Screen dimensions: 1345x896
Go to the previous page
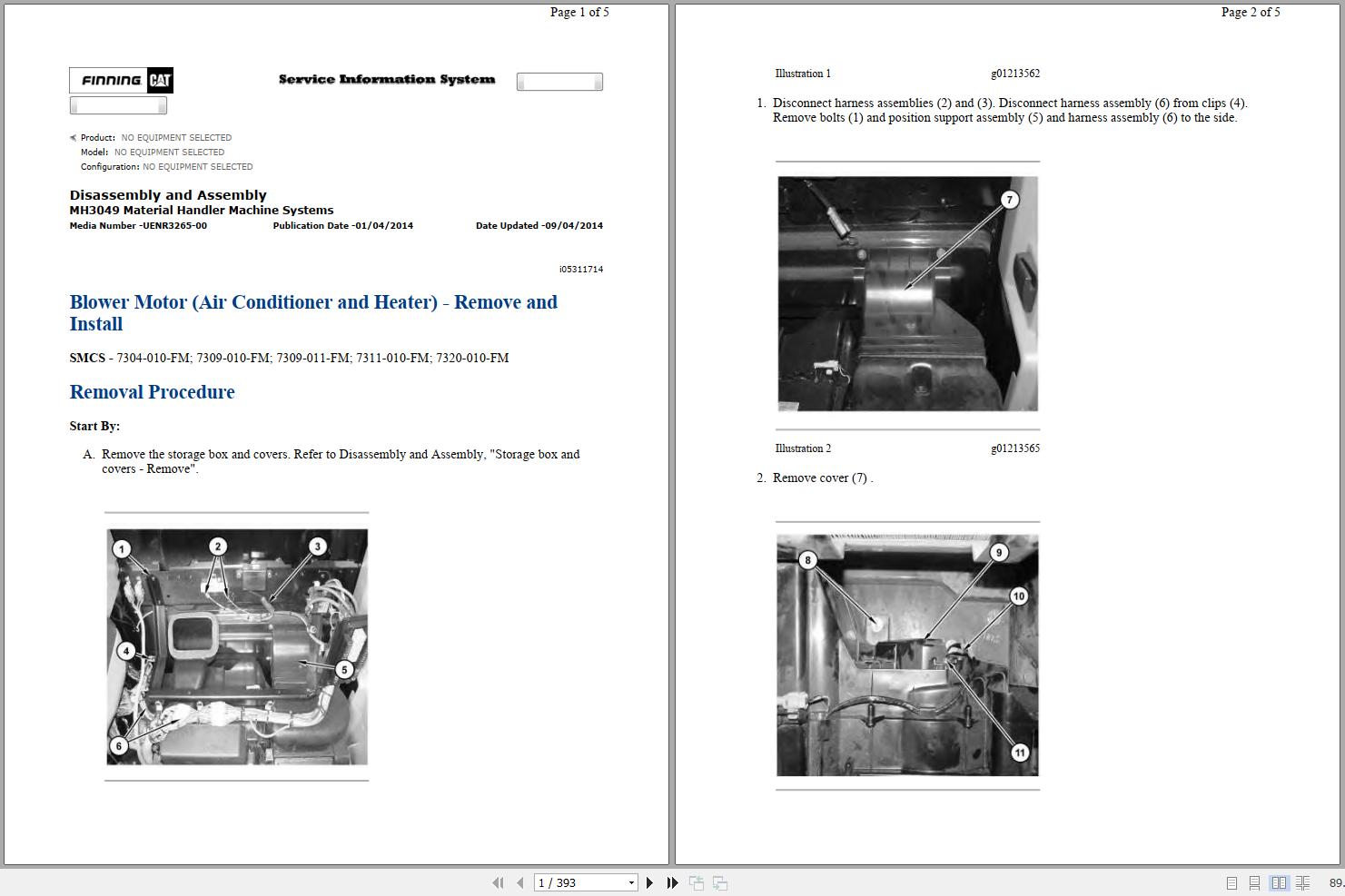pos(519,882)
